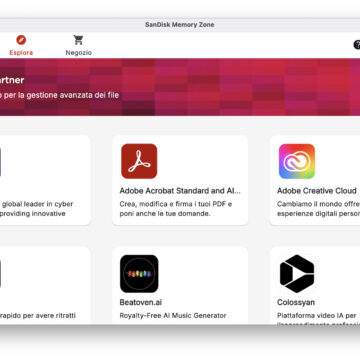360x360 pixels.
Task: Click the Esplora compass icon
Action: (x=21, y=40)
